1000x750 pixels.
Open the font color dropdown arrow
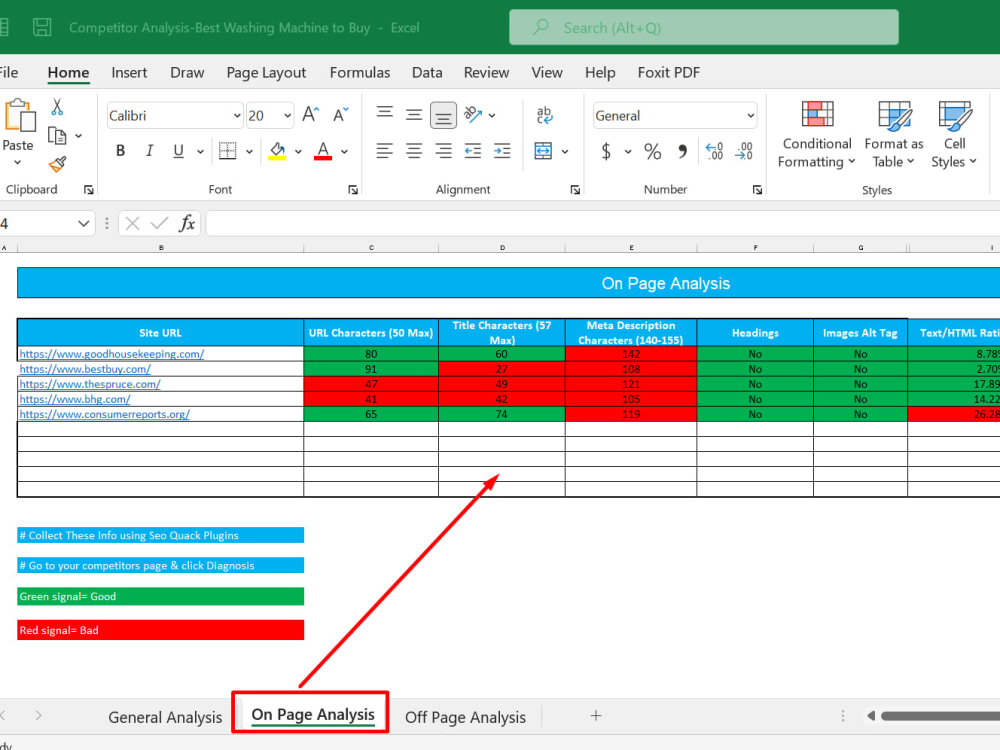[344, 152]
